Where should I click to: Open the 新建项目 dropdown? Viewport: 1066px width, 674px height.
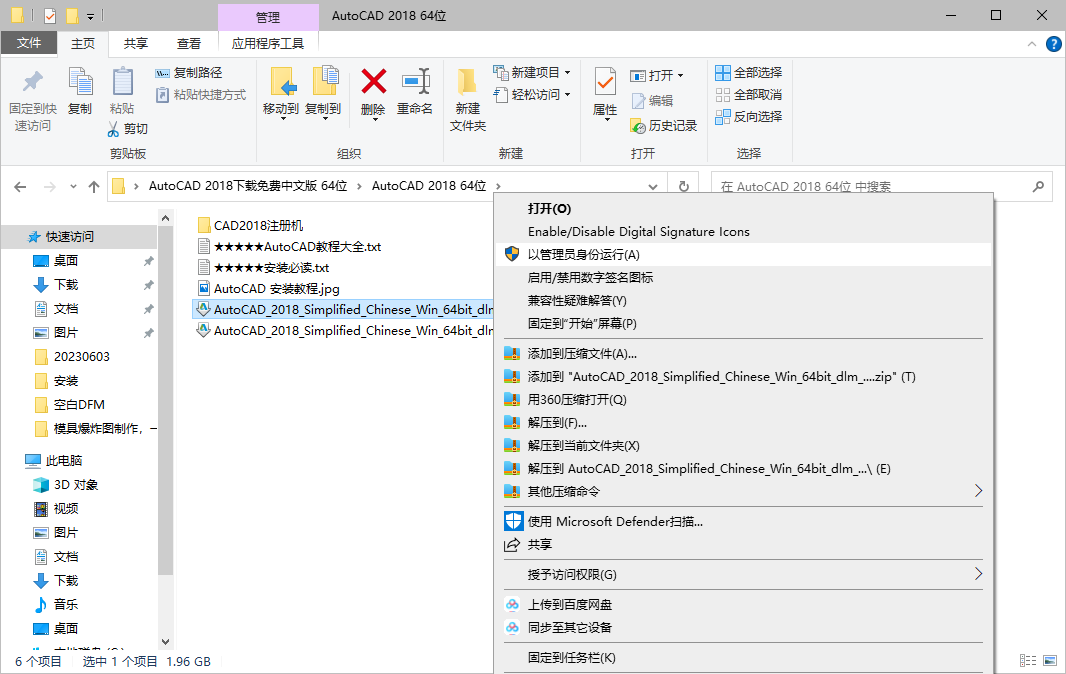click(x=530, y=72)
